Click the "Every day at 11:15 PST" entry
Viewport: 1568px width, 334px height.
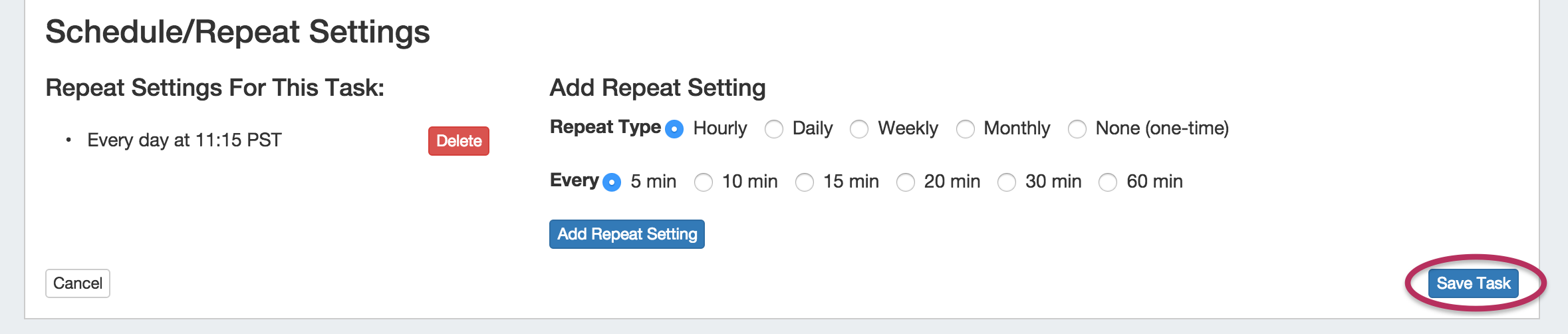tap(184, 140)
